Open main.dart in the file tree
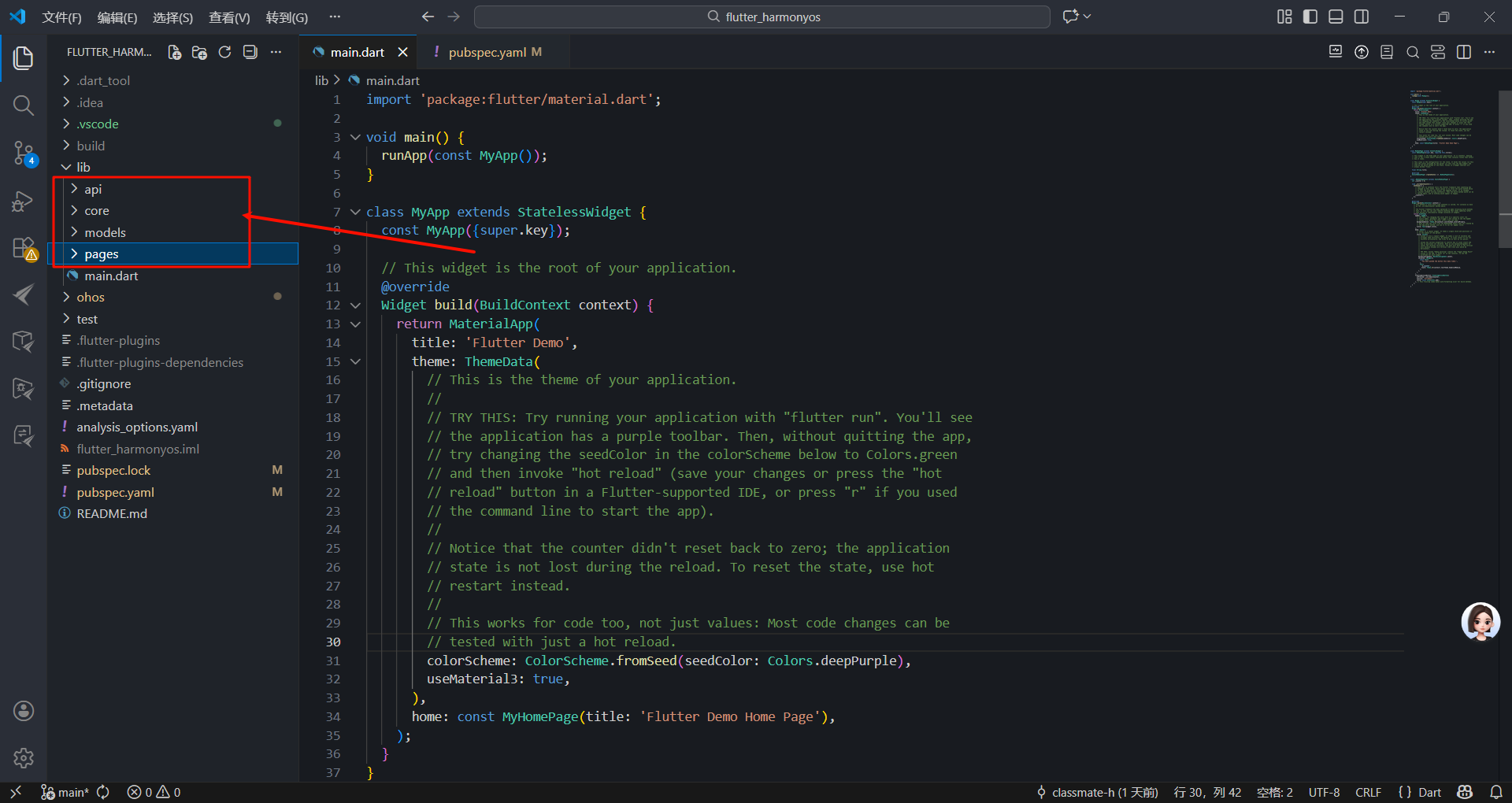 click(x=173, y=276)
